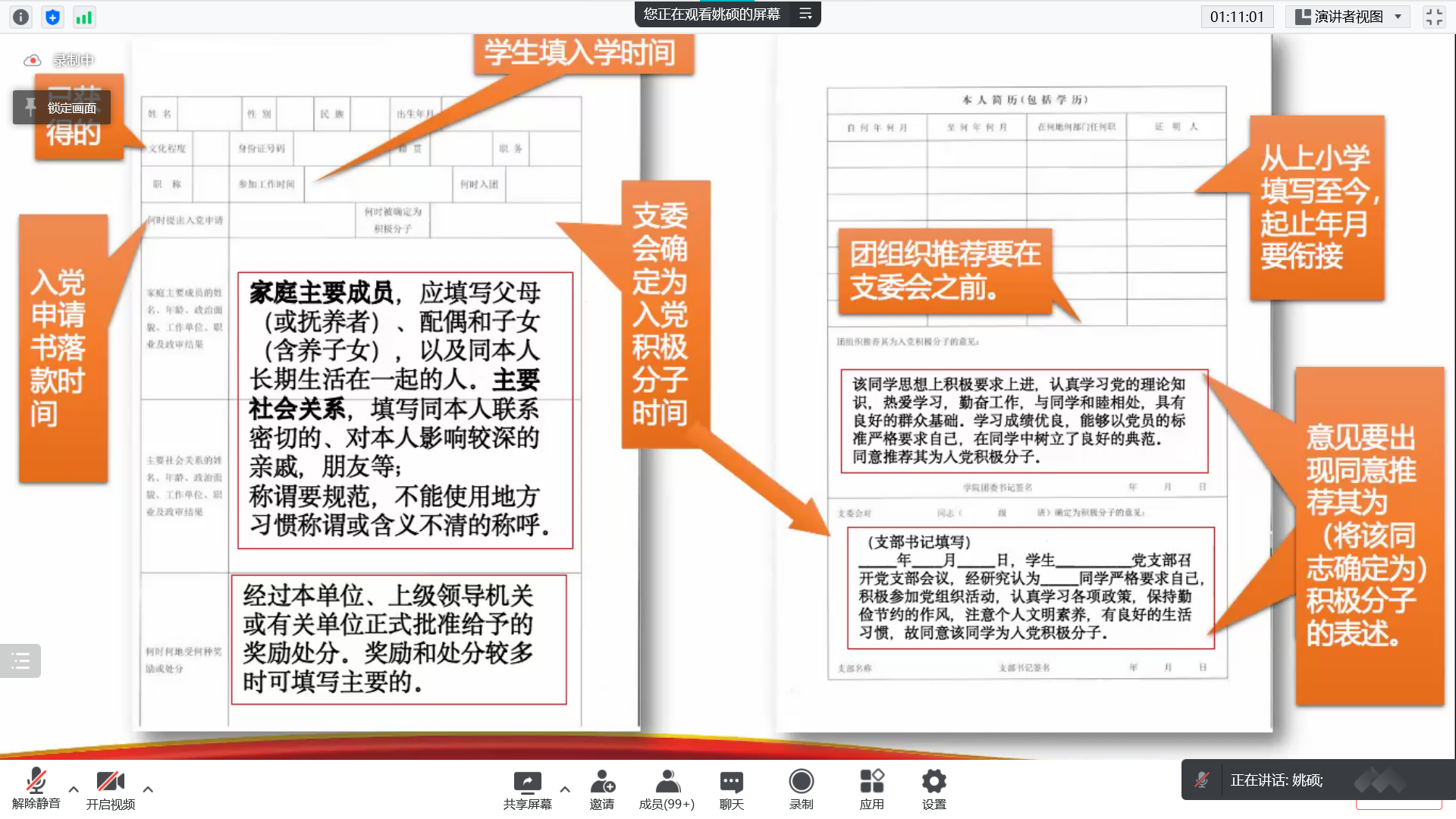This screenshot has height=819, width=1456.
Task: Open the floating list panel on the left edge
Action: 20,661
